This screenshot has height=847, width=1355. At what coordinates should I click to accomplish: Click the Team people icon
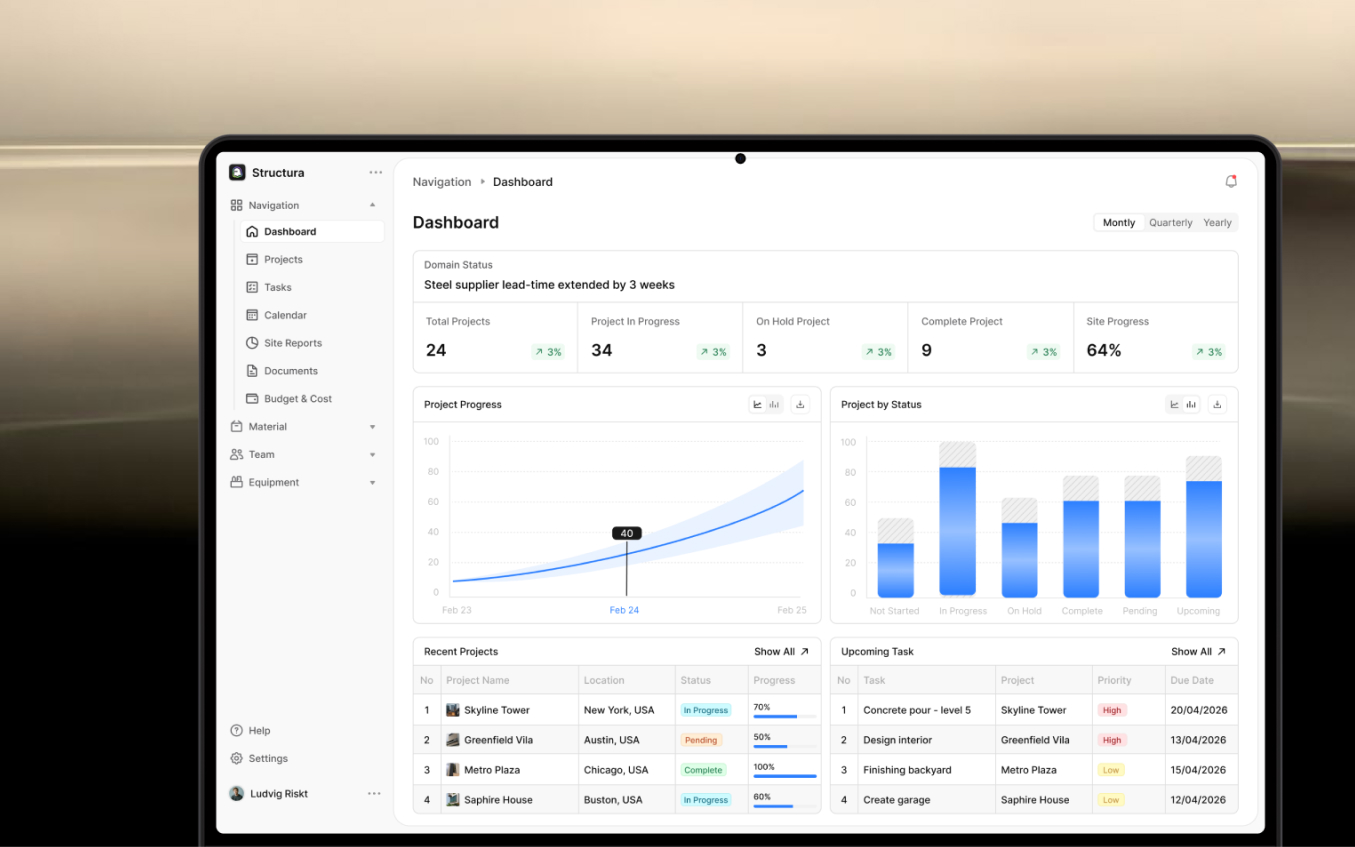[237, 454]
